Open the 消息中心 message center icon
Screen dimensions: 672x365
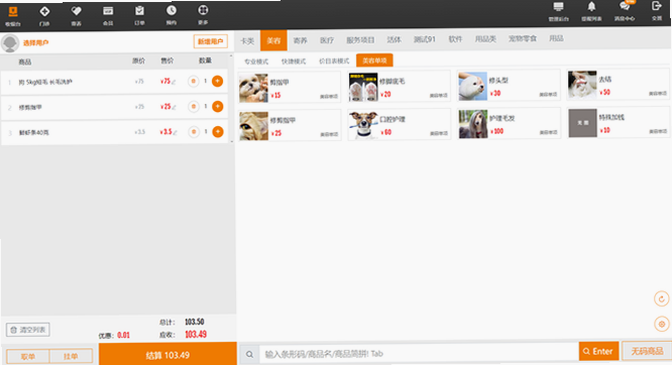pyautogui.click(x=624, y=12)
